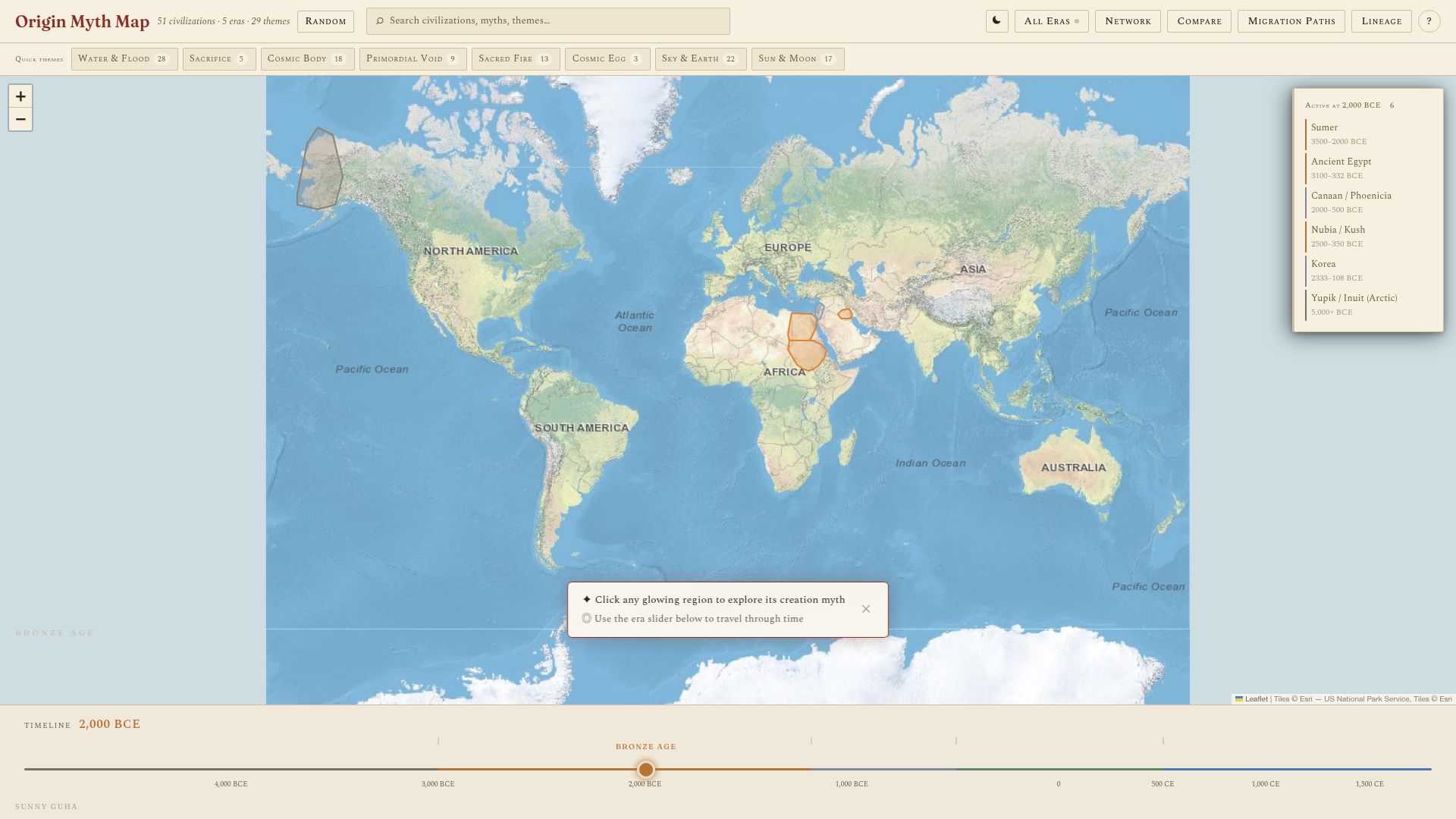Screen dimensions: 1456x819
Task: Toggle dark mode moon icon
Action: pyautogui.click(x=996, y=21)
